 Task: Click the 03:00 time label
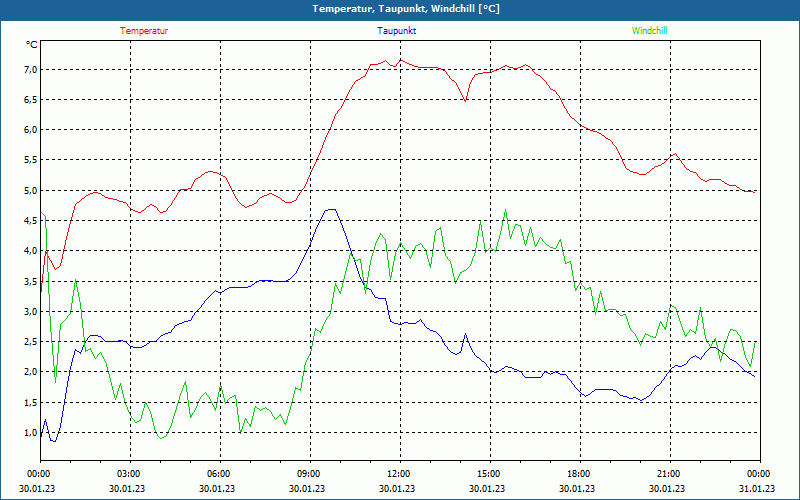130,473
